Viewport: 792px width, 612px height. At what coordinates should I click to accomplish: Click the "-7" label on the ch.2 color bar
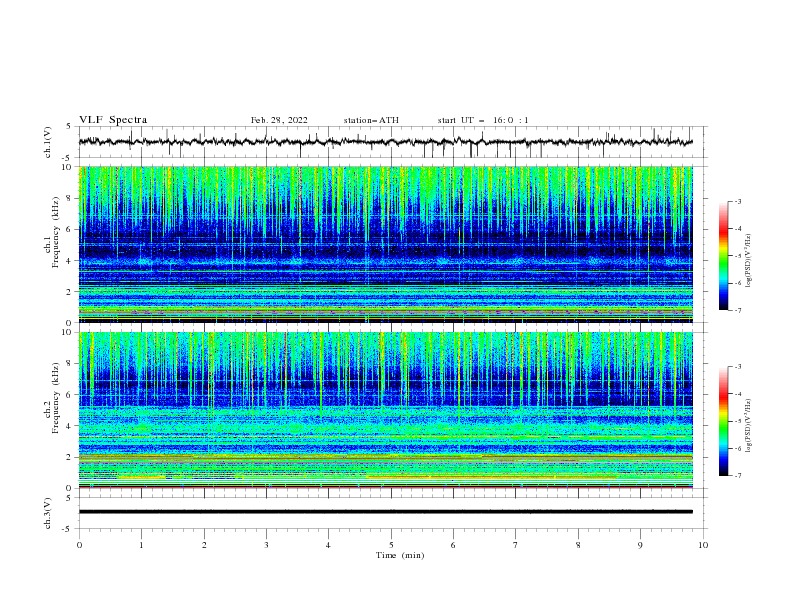point(737,476)
